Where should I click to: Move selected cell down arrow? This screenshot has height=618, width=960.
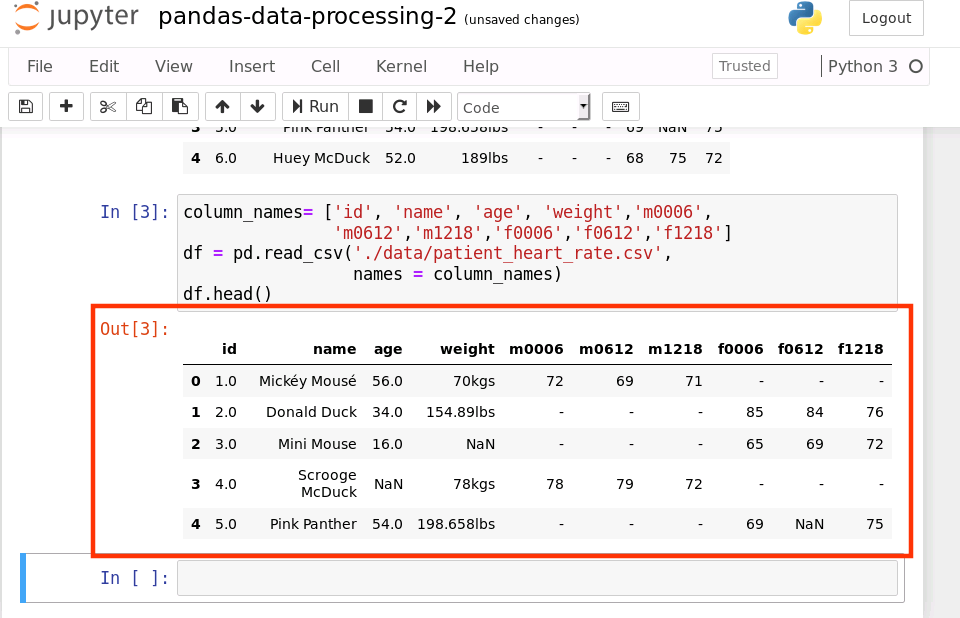(257, 106)
